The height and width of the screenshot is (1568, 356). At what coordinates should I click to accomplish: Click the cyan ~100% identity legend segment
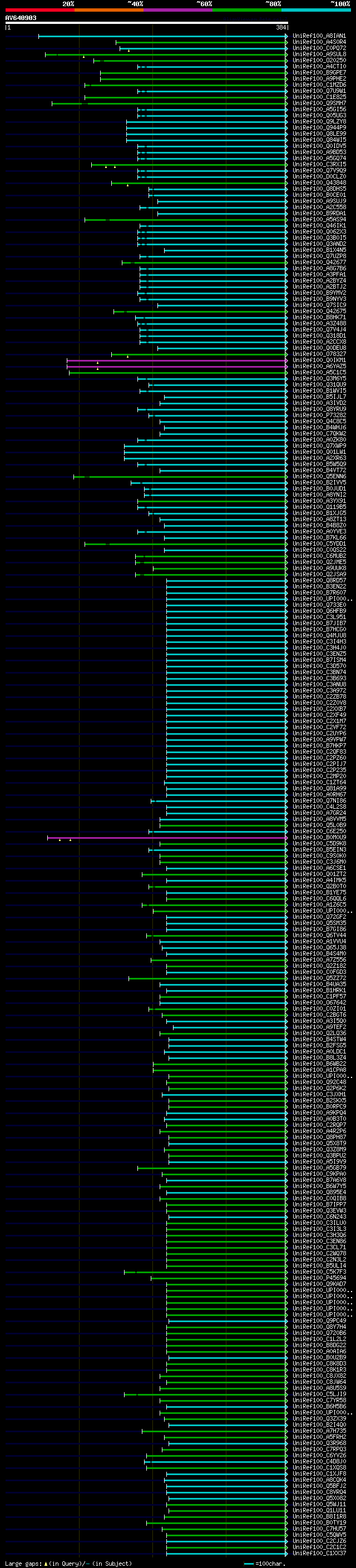coord(316,10)
